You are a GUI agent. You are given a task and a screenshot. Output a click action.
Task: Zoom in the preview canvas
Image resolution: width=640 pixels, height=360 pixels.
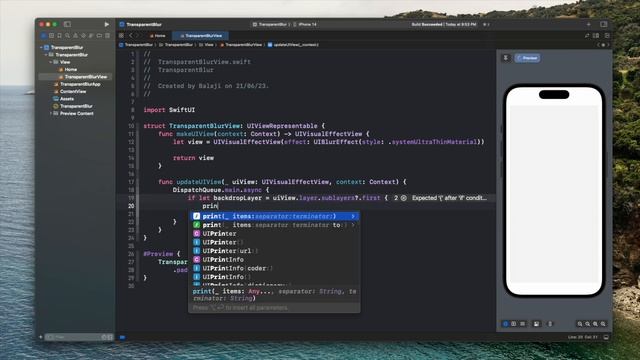click(x=603, y=324)
